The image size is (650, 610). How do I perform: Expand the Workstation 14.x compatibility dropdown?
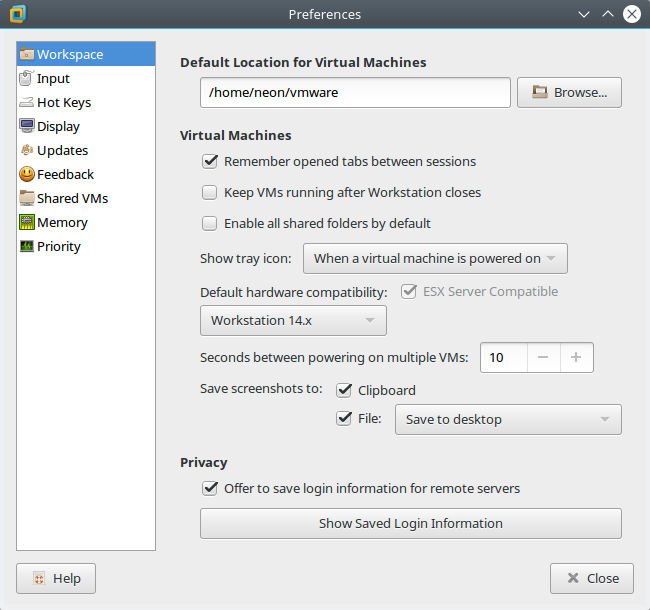(x=293, y=321)
